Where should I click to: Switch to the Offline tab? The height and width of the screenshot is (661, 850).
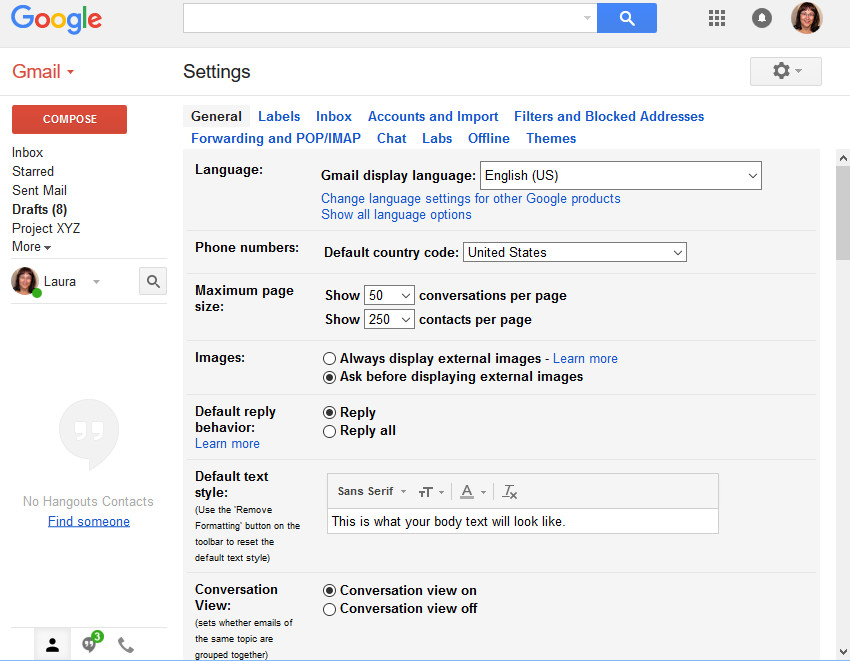(488, 138)
